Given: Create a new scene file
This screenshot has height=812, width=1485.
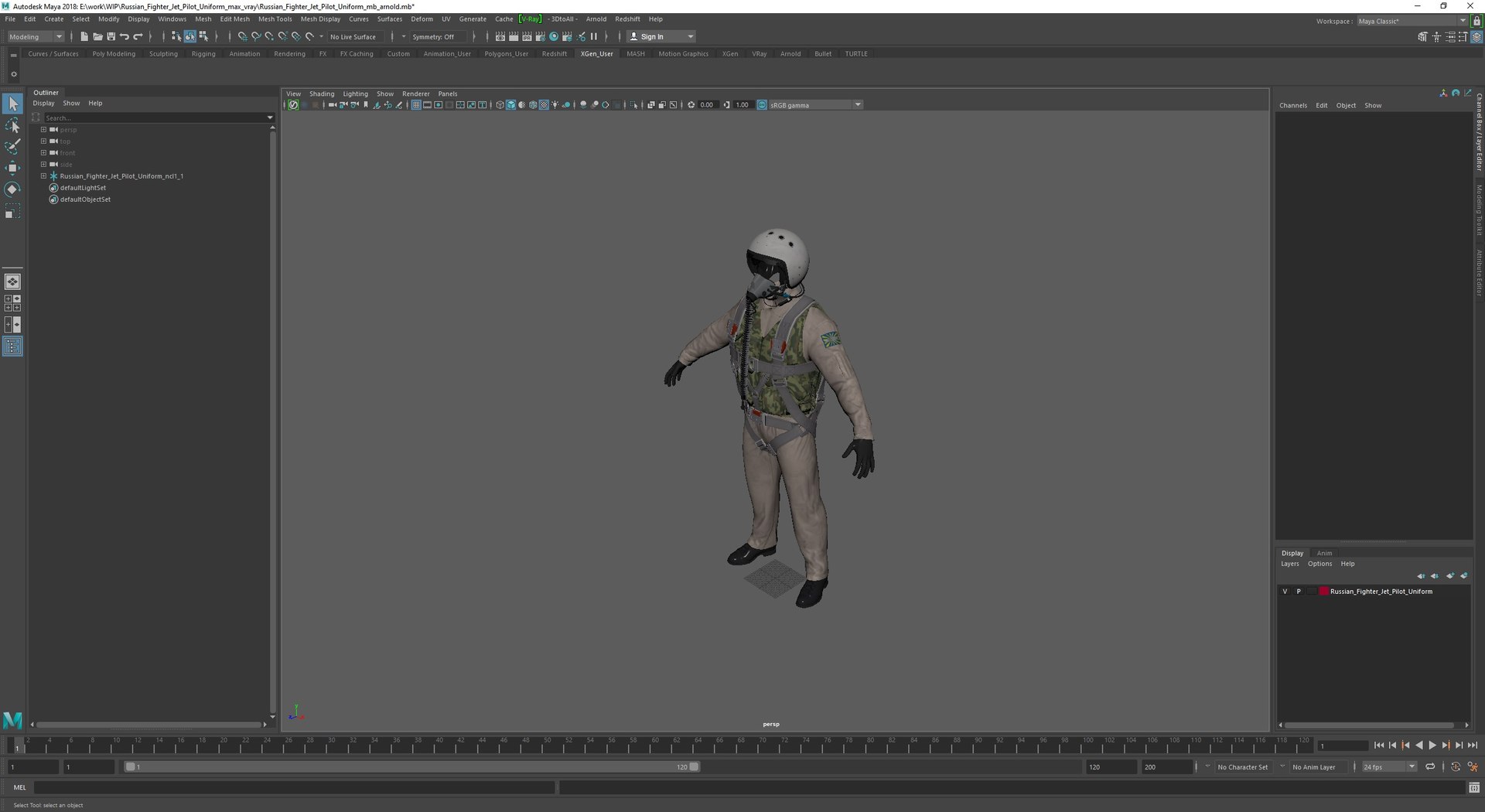Looking at the screenshot, I should (x=84, y=36).
